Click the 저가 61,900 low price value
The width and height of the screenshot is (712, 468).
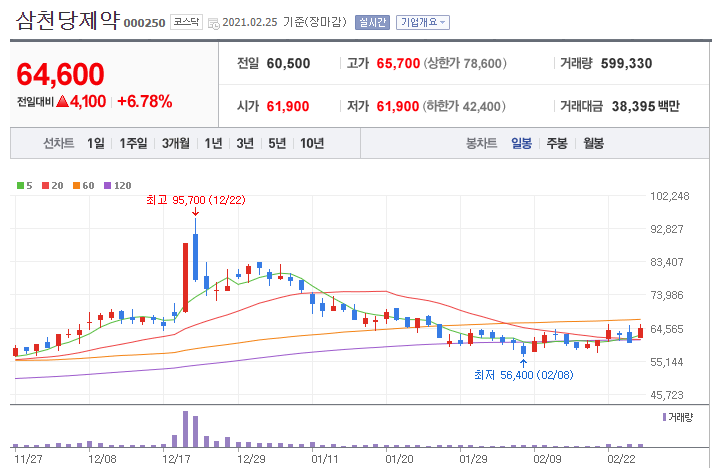[x=398, y=106]
